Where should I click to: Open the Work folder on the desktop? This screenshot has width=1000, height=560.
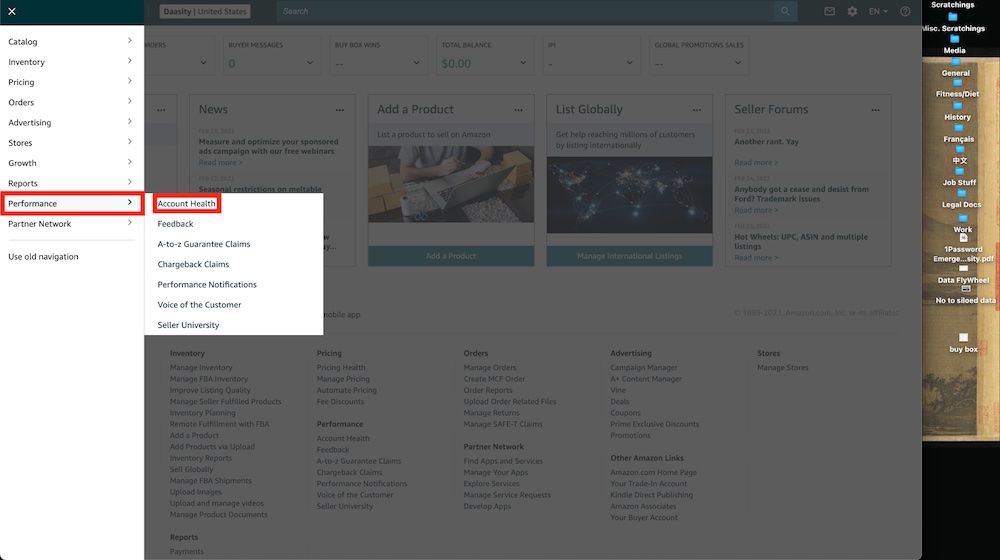click(x=963, y=224)
